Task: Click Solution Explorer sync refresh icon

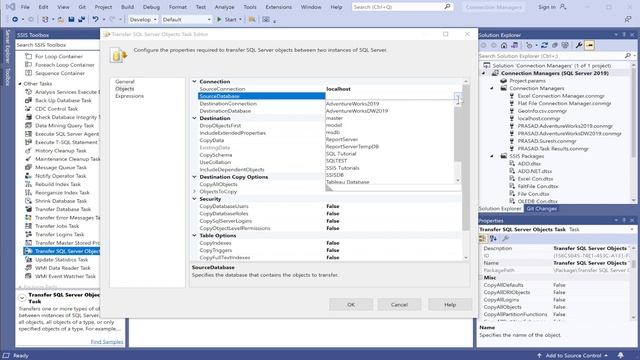Action: 544,45
